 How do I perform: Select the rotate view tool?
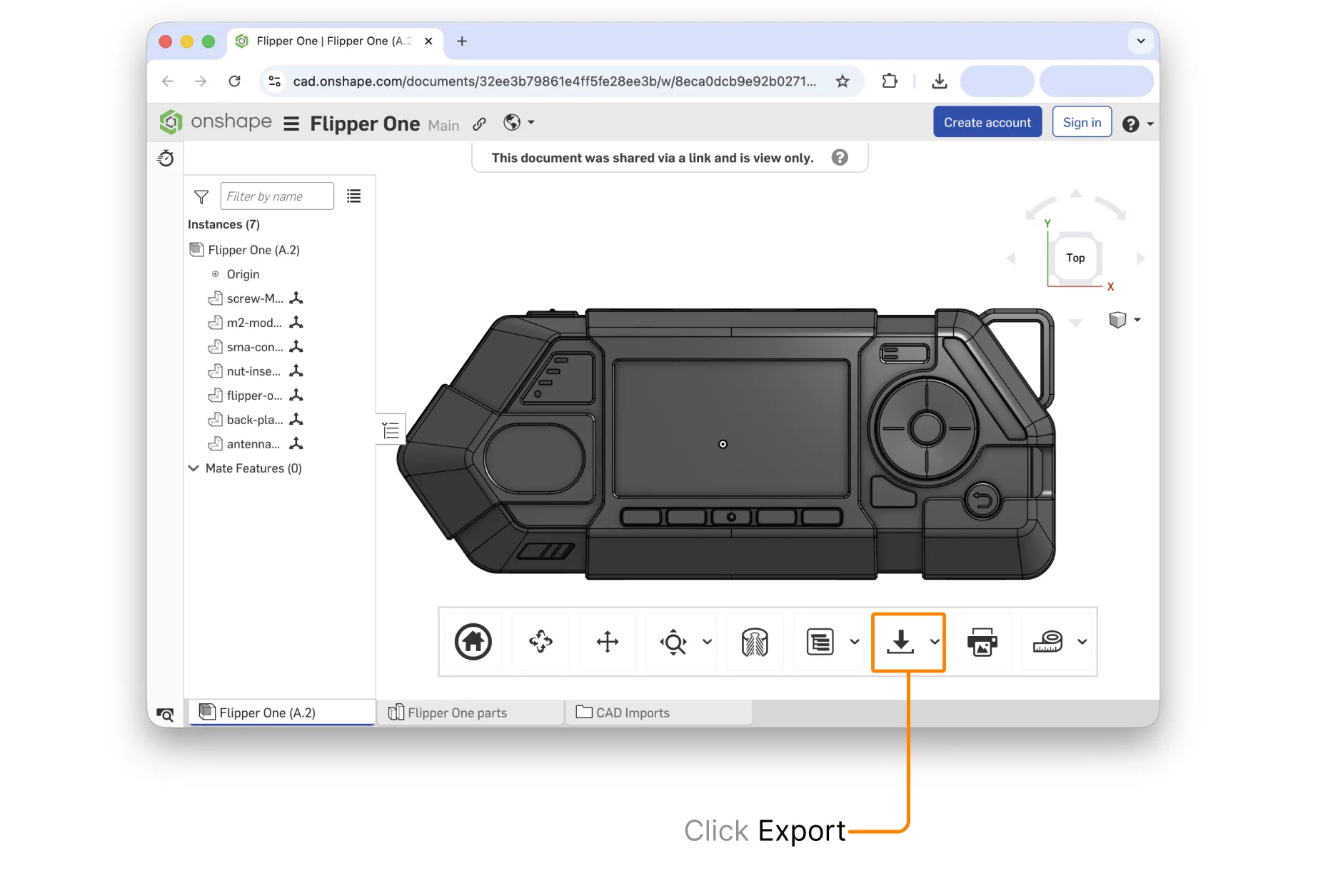pos(540,641)
